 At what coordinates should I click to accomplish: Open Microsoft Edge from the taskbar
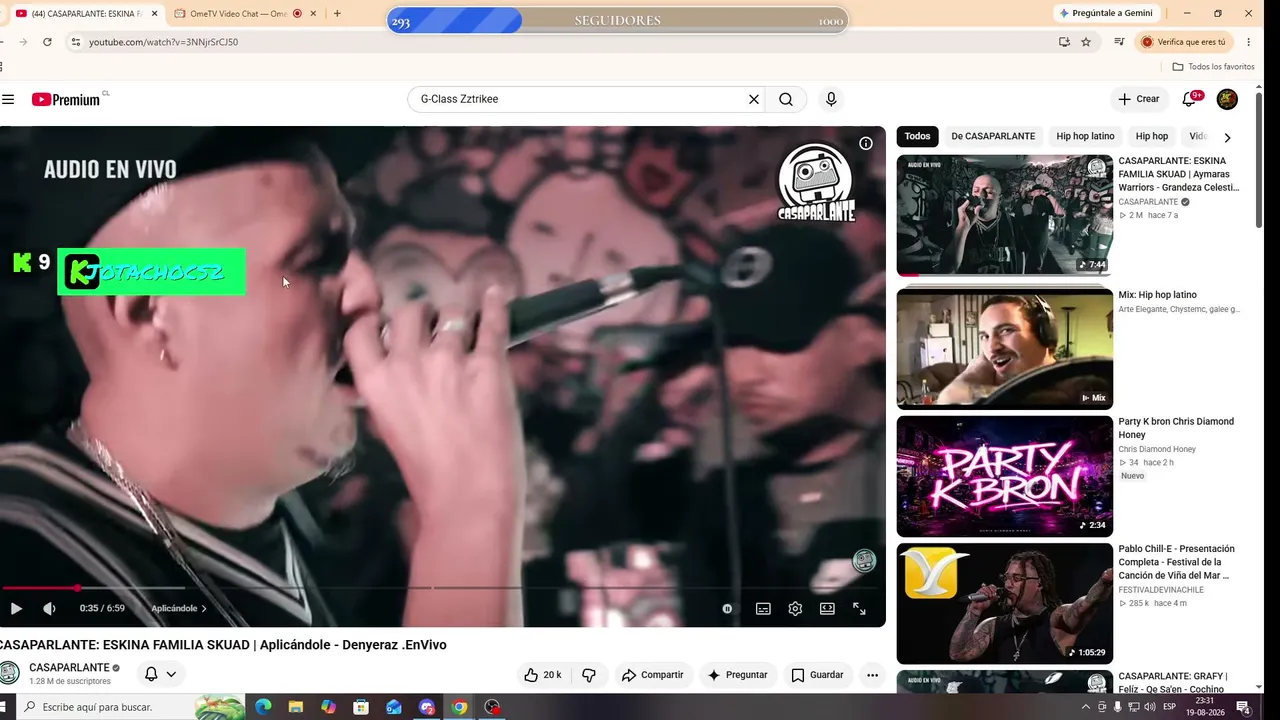click(263, 707)
